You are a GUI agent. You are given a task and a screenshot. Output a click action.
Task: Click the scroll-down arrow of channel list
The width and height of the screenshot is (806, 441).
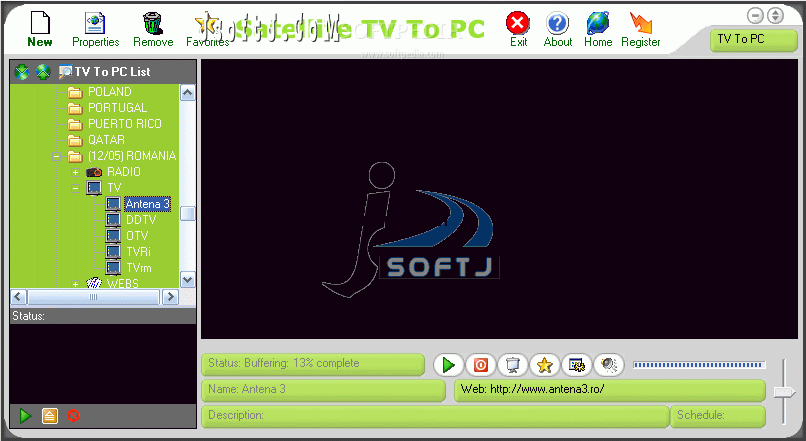188,280
